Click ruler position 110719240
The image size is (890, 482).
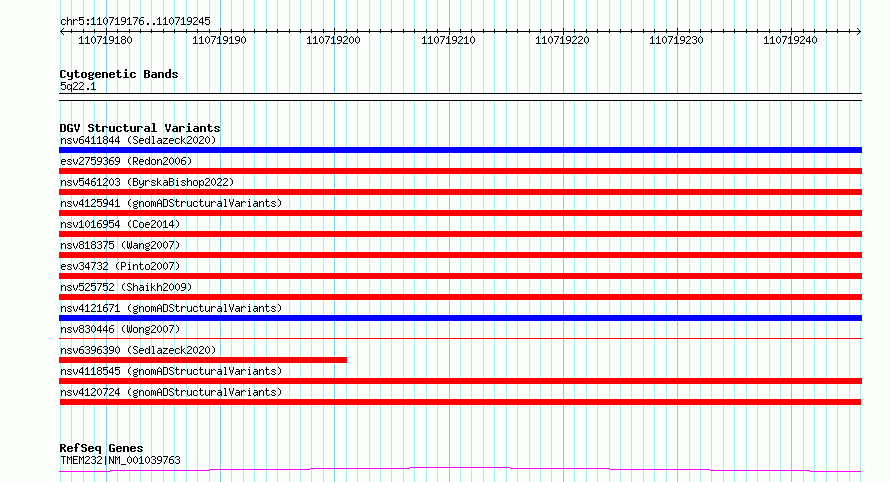click(x=790, y=40)
